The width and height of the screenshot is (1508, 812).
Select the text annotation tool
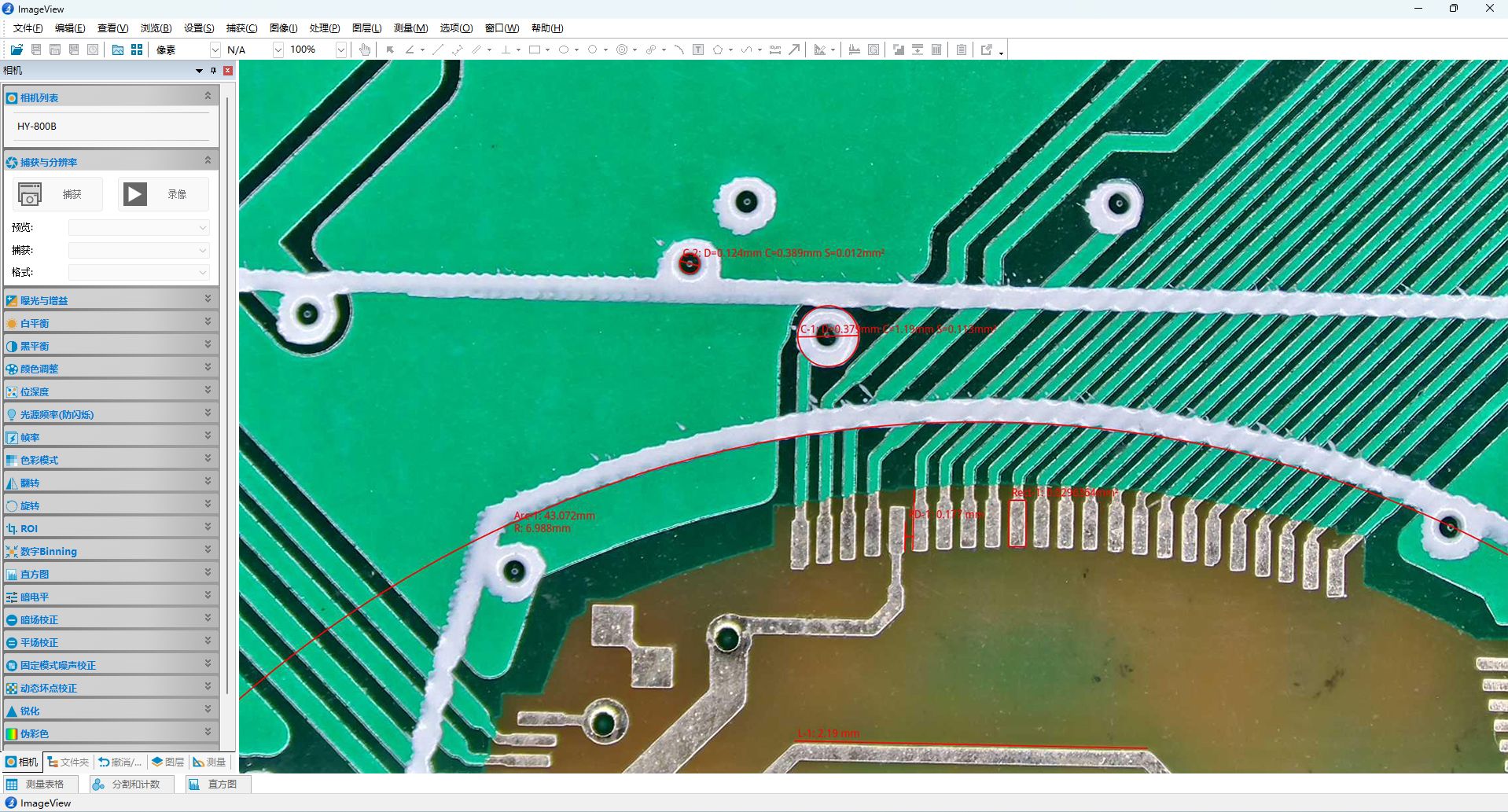(698, 50)
